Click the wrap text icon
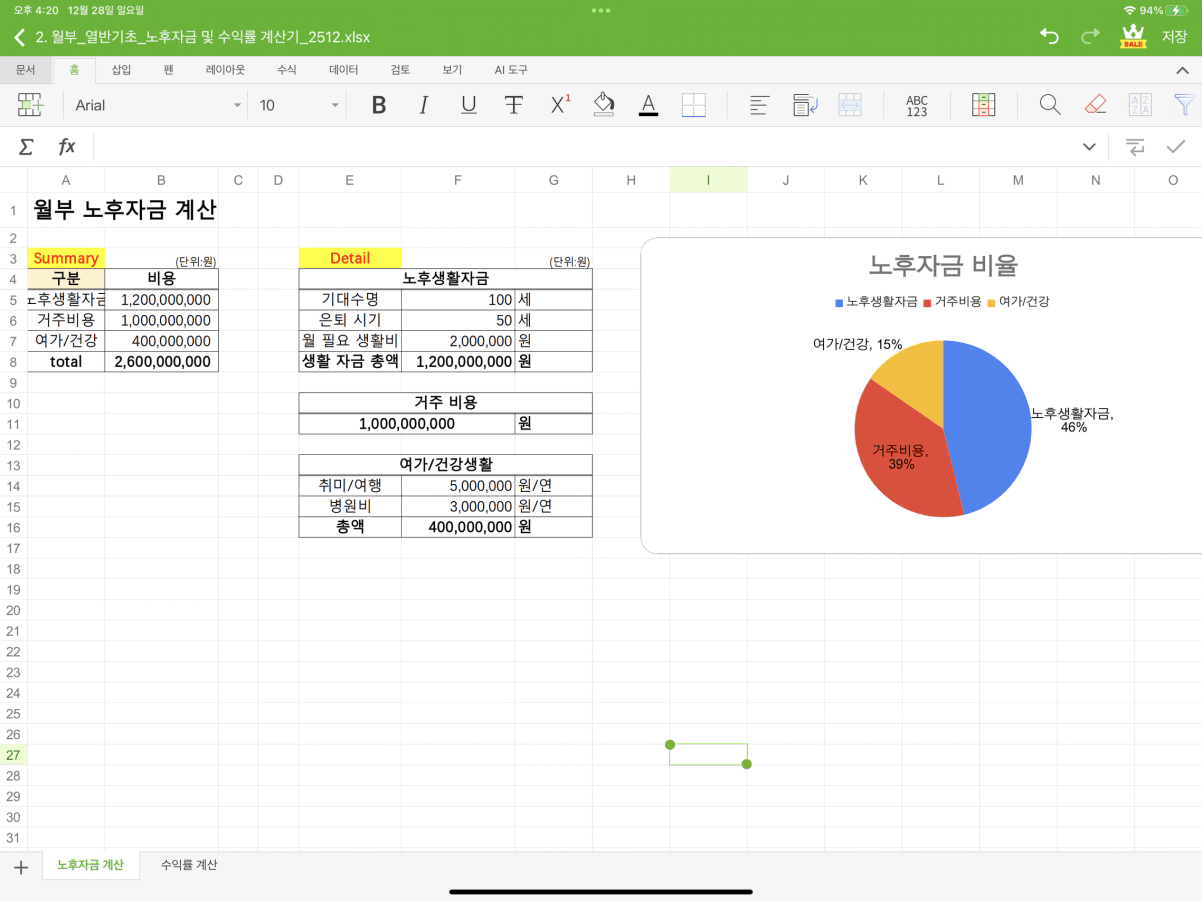This screenshot has width=1202, height=901. coord(805,105)
